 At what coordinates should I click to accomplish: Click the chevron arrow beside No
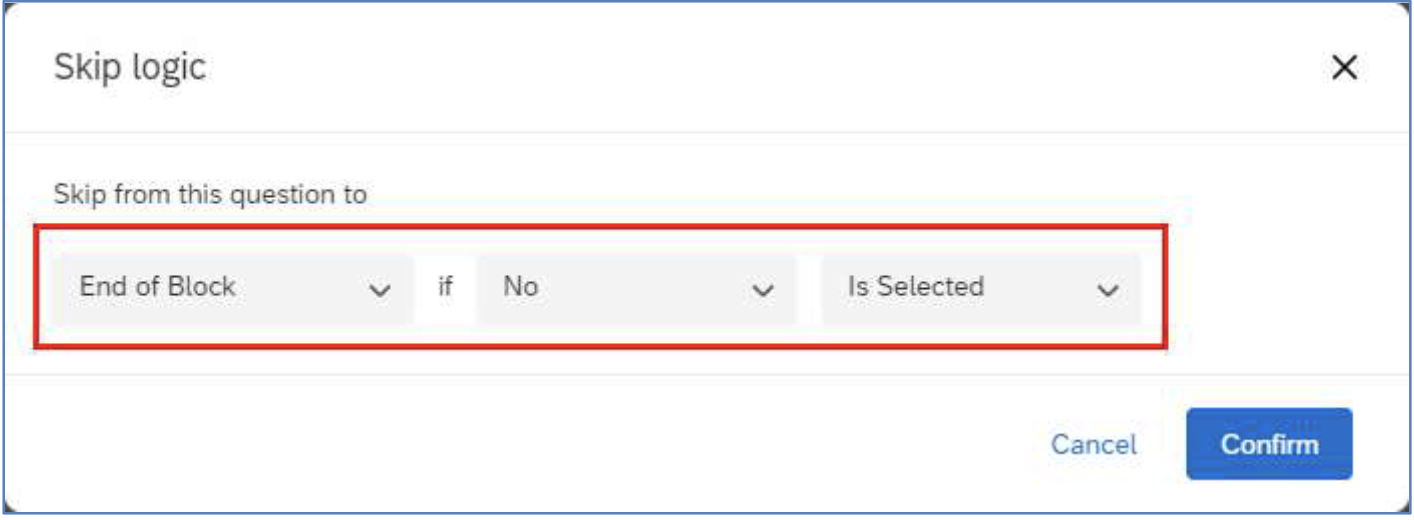point(763,290)
